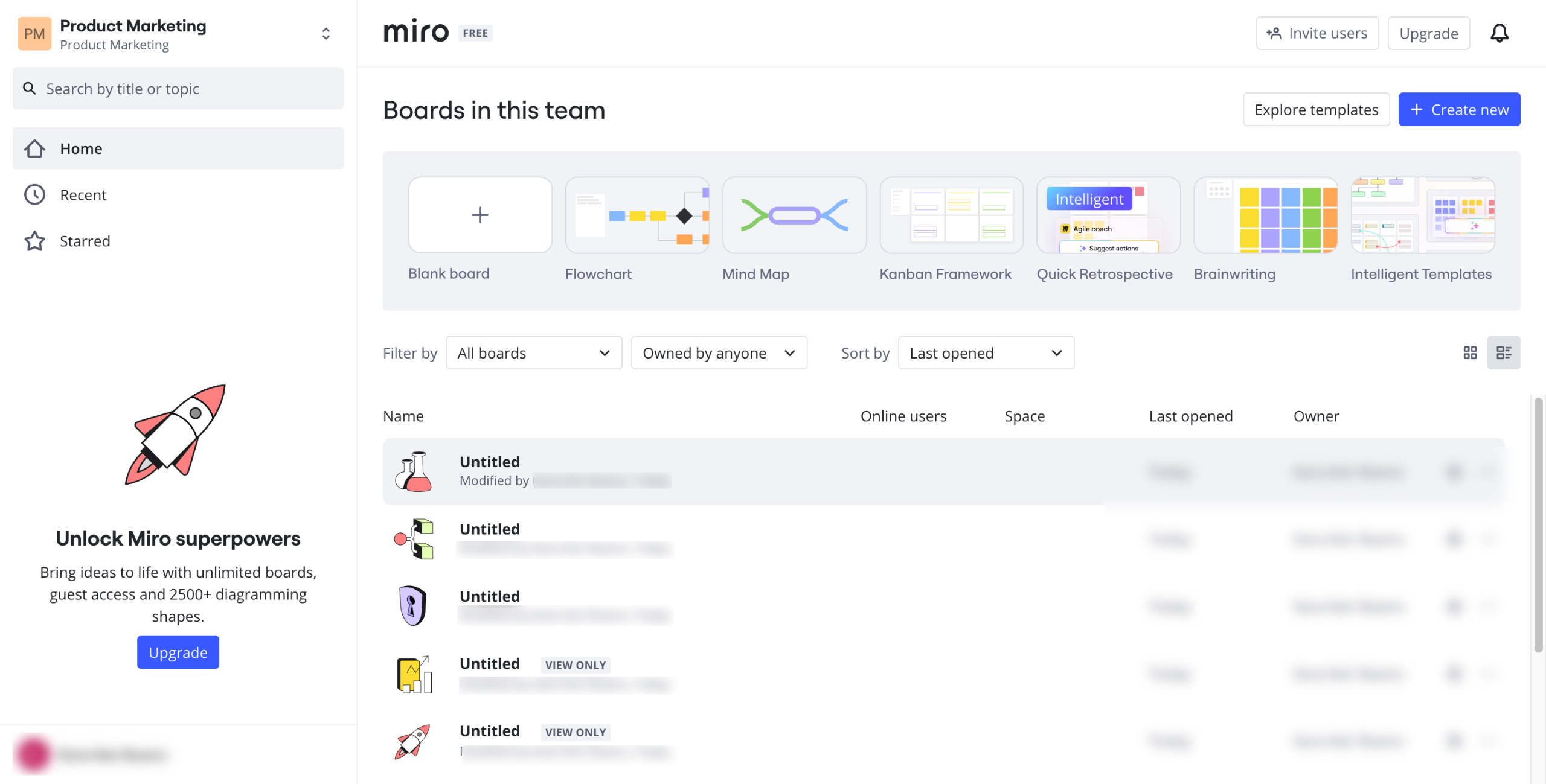Viewport: 1546px width, 784px height.
Task: Open the notifications bell
Action: [x=1499, y=33]
